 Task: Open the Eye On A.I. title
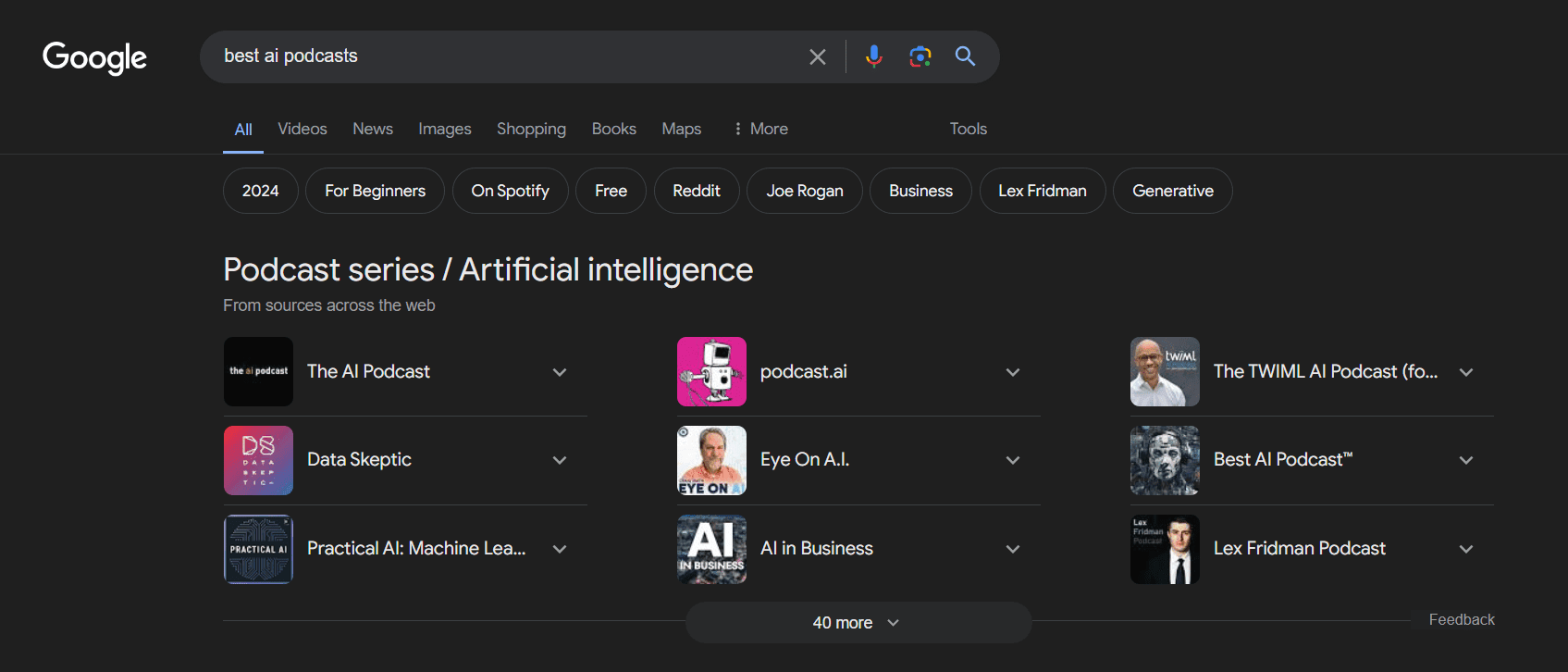click(805, 460)
